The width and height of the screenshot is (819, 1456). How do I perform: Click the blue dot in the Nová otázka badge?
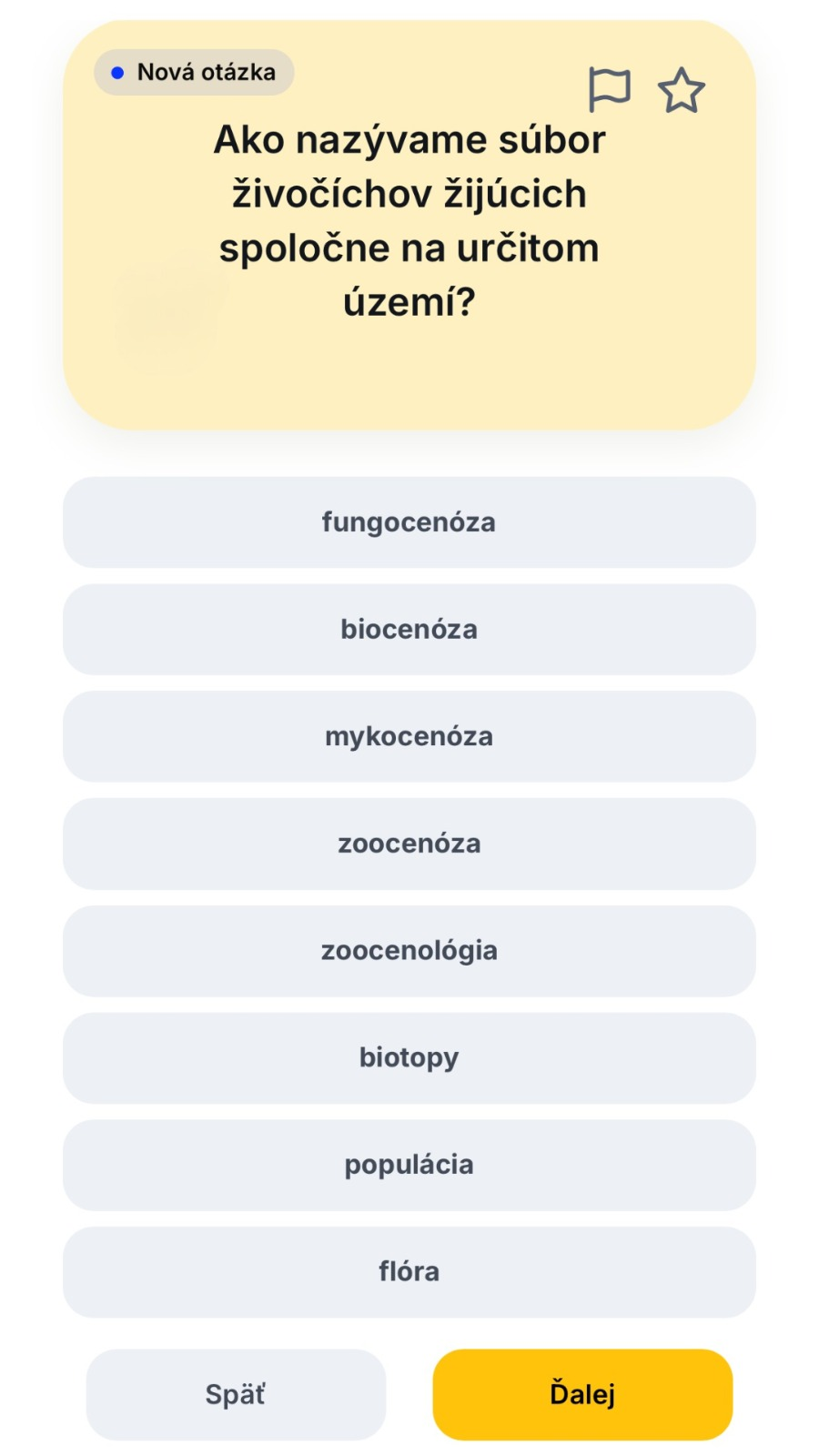point(117,73)
